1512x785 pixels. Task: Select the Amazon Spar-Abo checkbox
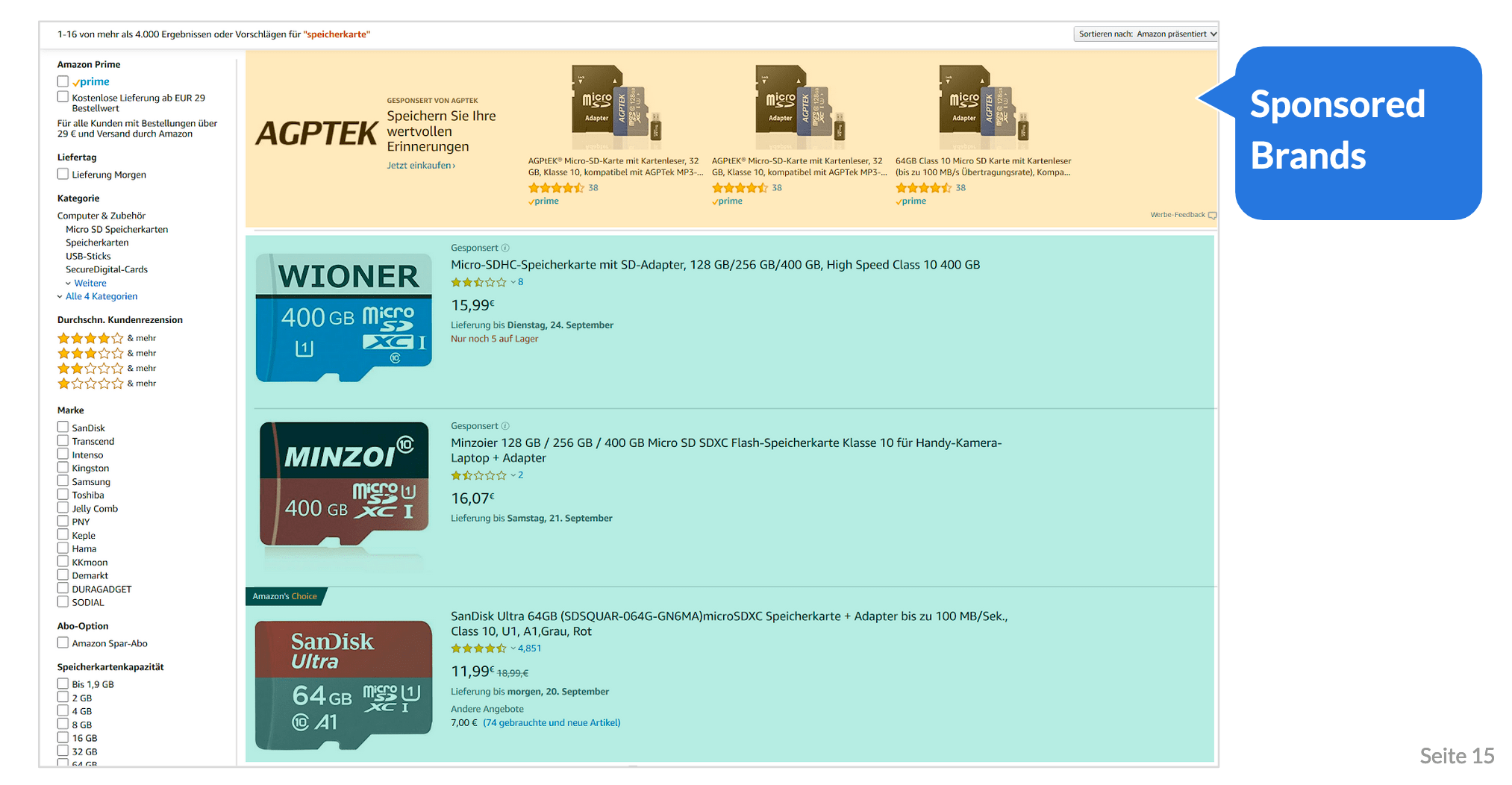pos(63,642)
